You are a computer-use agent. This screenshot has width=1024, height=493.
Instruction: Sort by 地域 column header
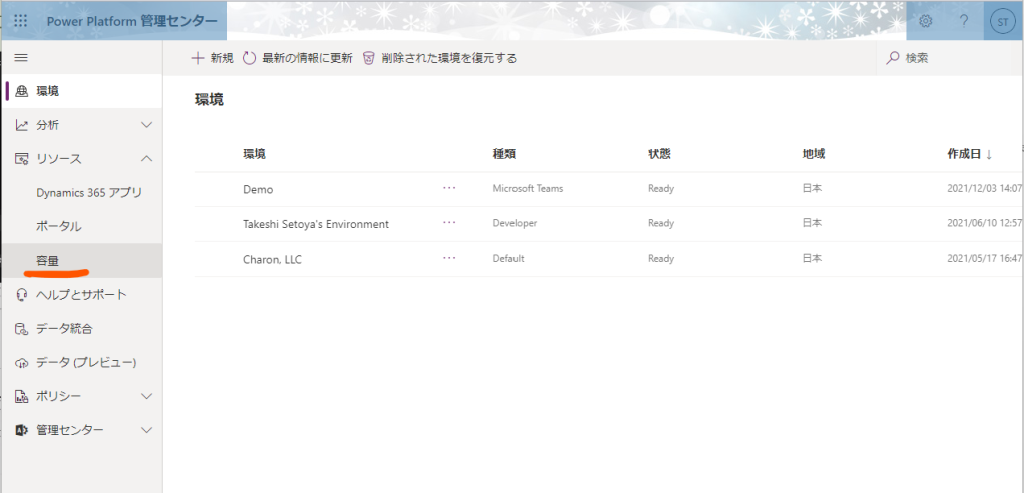coord(814,154)
